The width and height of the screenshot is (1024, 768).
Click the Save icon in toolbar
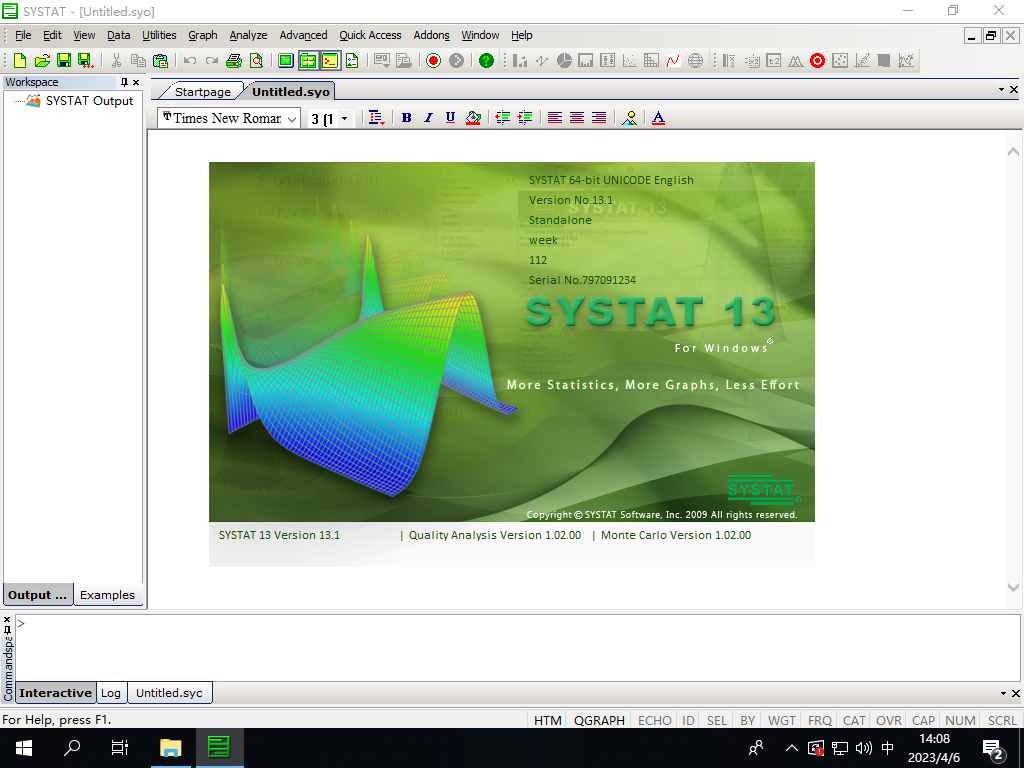point(64,61)
